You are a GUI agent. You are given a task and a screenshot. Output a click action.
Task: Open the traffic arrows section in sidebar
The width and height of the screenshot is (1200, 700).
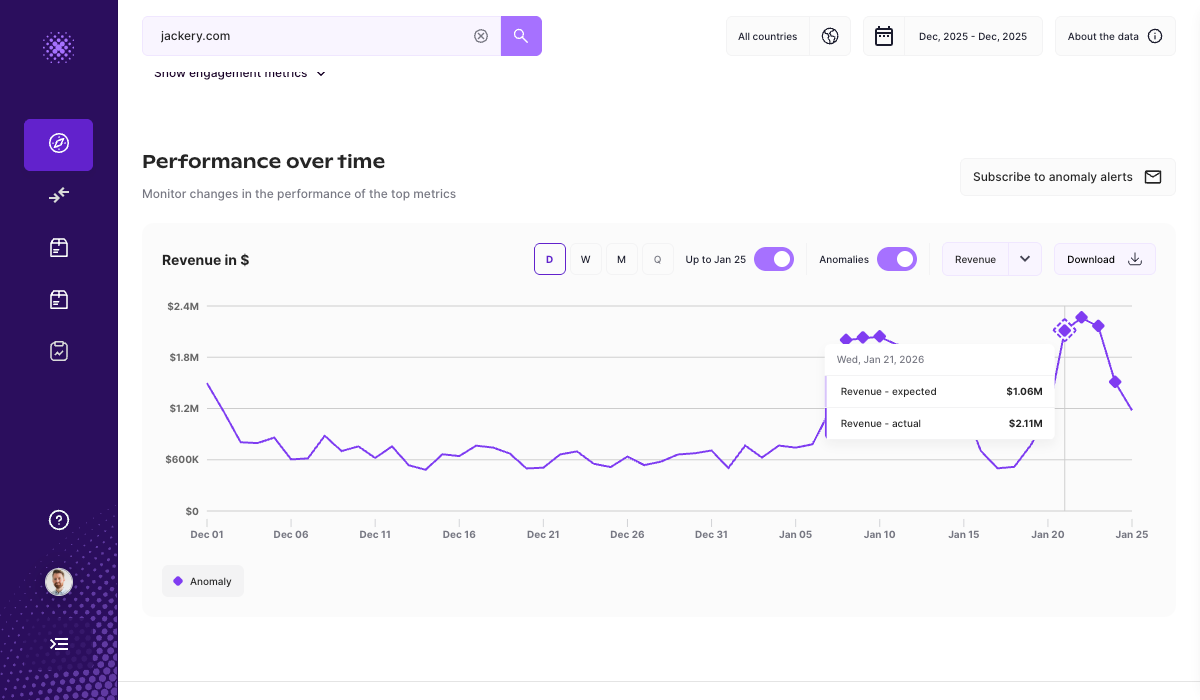point(58,195)
